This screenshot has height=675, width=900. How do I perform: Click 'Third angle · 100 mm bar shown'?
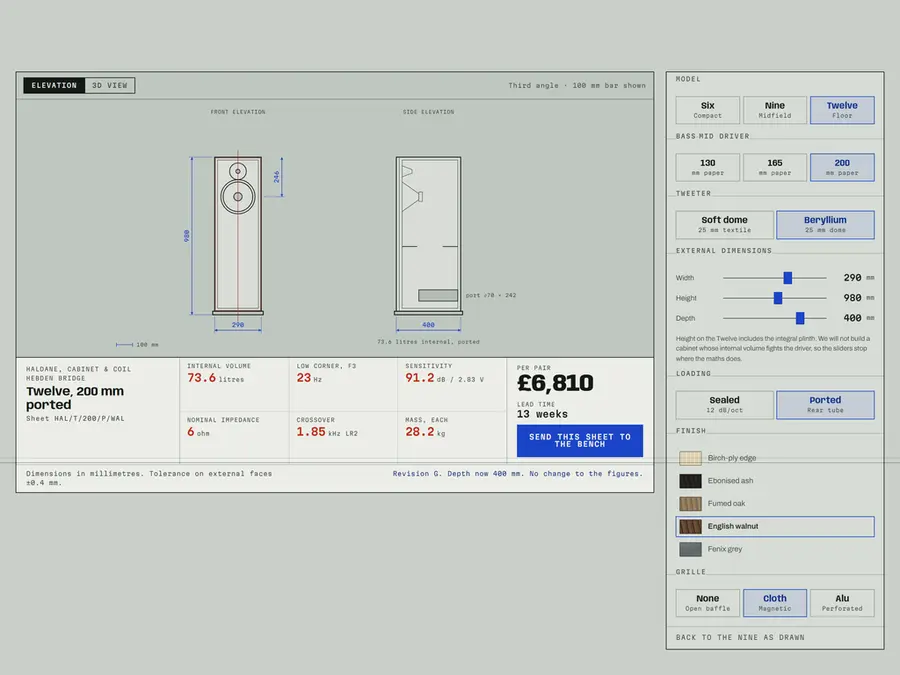[577, 86]
